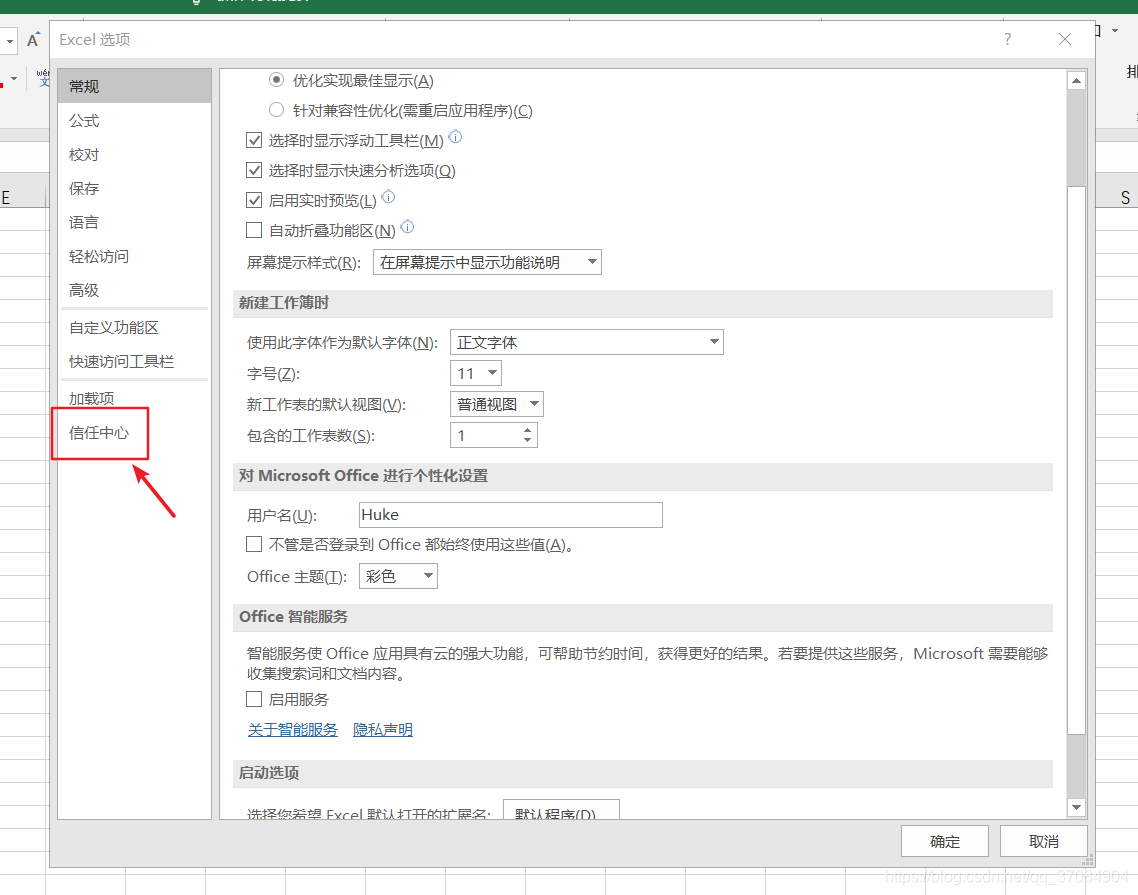Click the 包含的工作表数 number field
Image resolution: width=1138 pixels, height=895 pixels.
pyautogui.click(x=485, y=436)
